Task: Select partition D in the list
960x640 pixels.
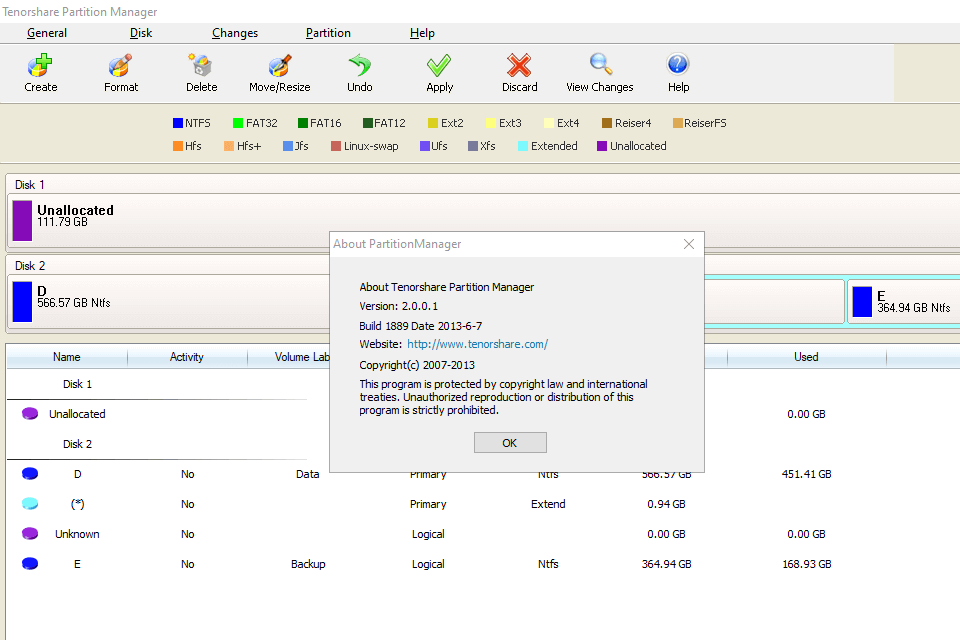Action: 77,473
